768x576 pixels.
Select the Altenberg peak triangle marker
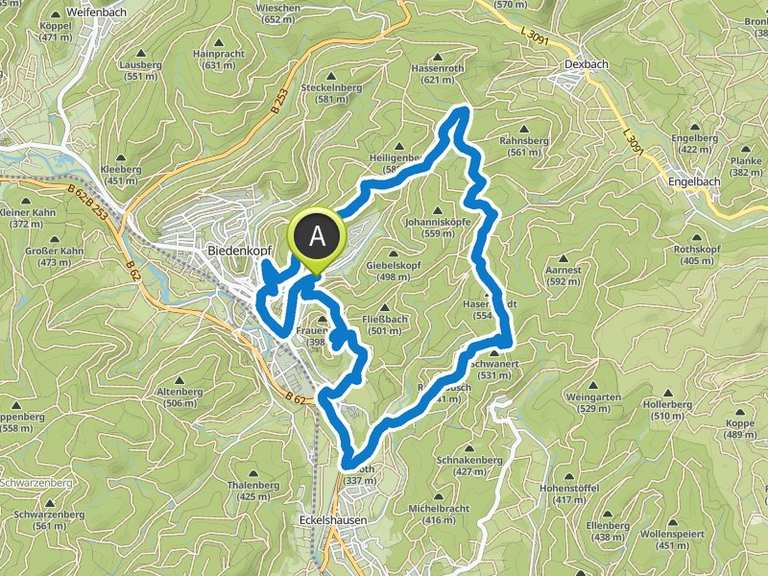(179, 381)
